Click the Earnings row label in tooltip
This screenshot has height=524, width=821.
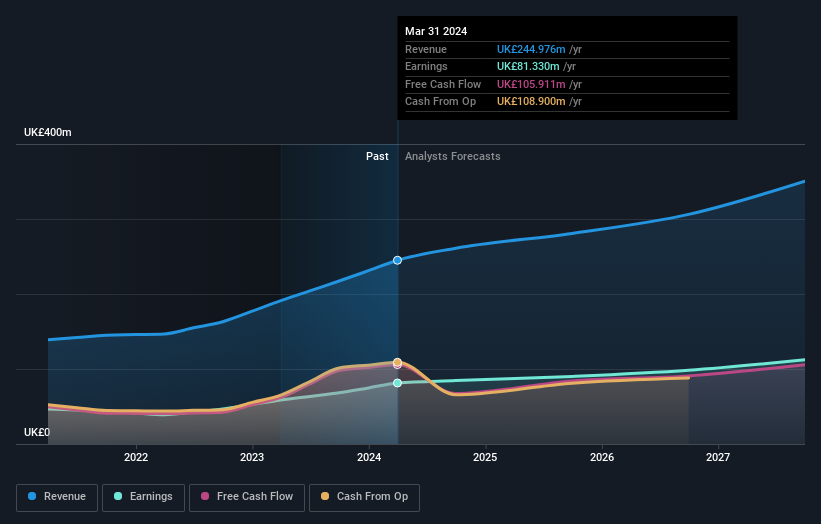tap(426, 66)
